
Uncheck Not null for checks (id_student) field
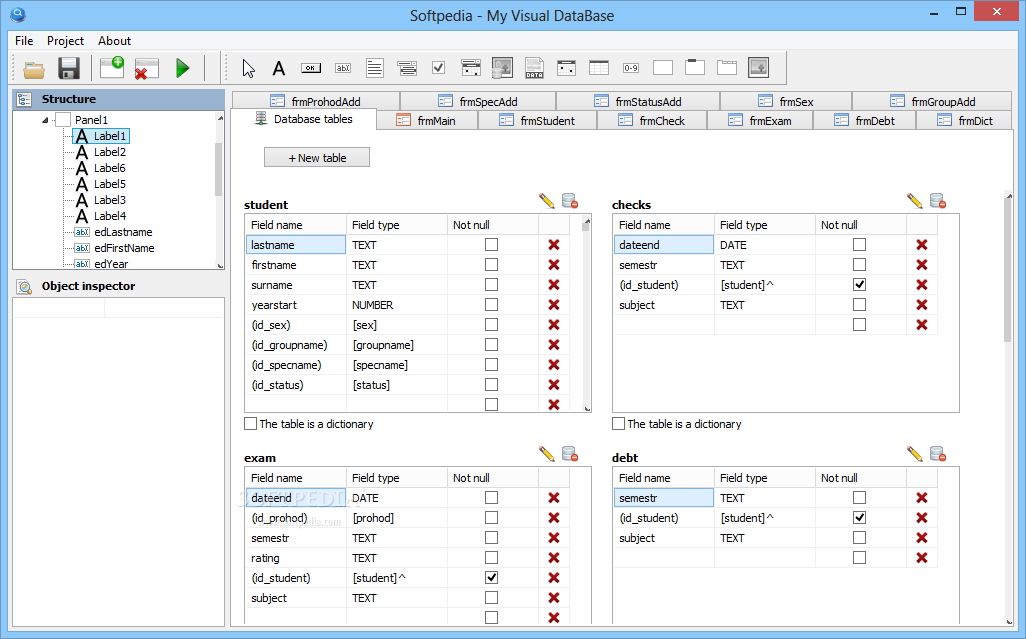pos(859,285)
